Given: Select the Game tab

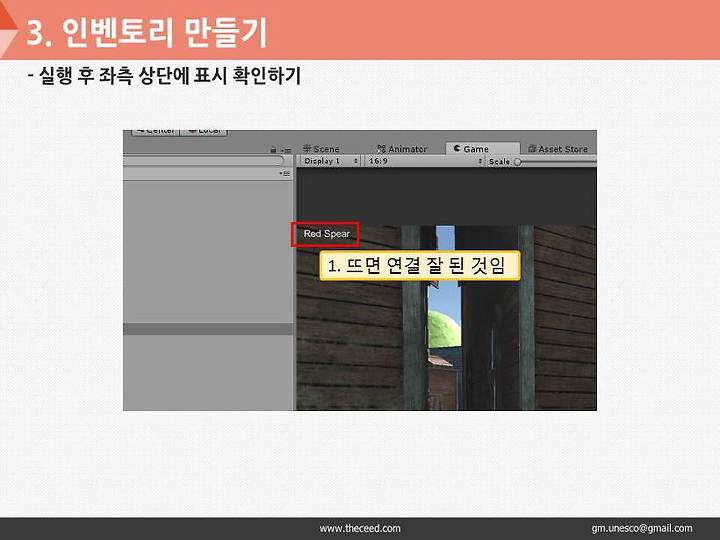Looking at the screenshot, I should click(482, 149).
